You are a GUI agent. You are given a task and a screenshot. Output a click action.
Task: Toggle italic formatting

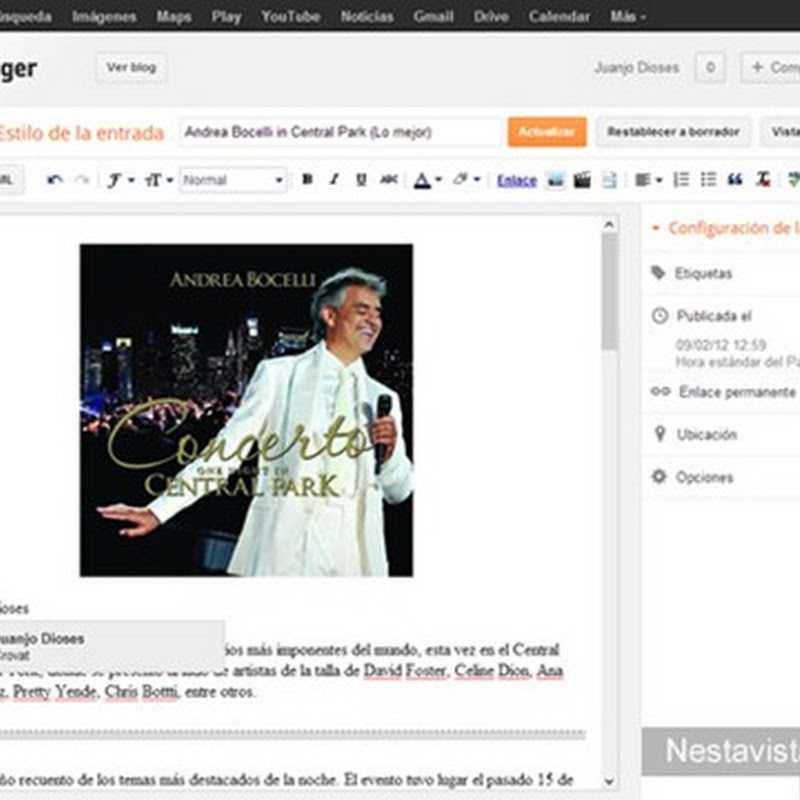334,180
